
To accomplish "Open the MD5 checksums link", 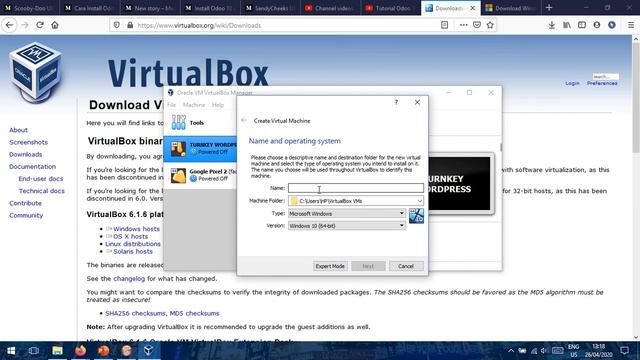I will 194,313.
